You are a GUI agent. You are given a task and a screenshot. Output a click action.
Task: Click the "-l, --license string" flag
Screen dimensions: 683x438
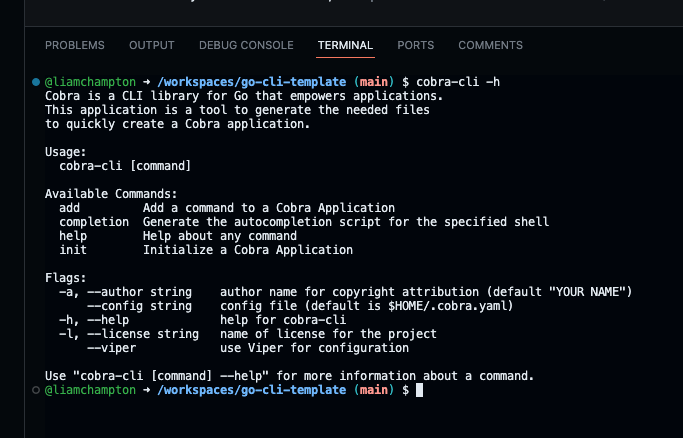click(x=129, y=334)
